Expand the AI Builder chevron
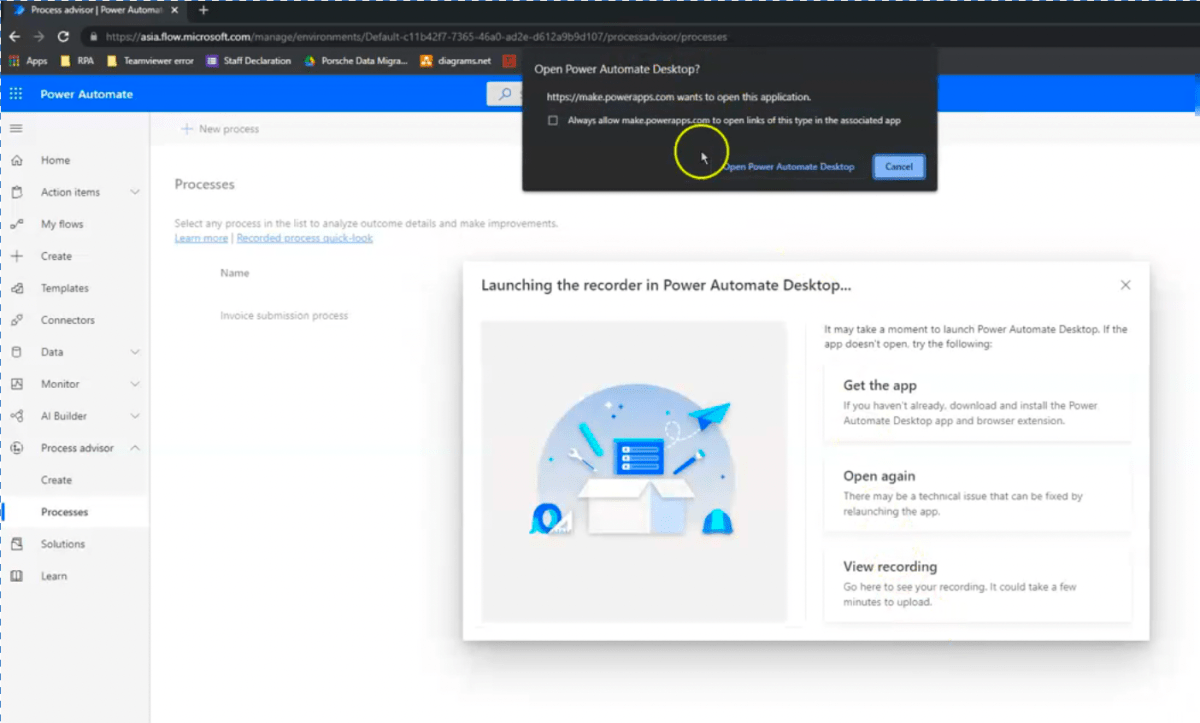The image size is (1200, 723). click(135, 416)
